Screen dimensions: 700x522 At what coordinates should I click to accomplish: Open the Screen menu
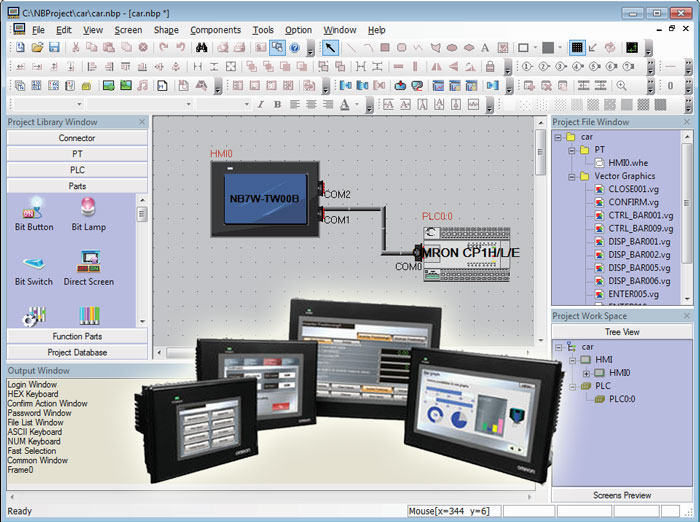click(x=128, y=30)
